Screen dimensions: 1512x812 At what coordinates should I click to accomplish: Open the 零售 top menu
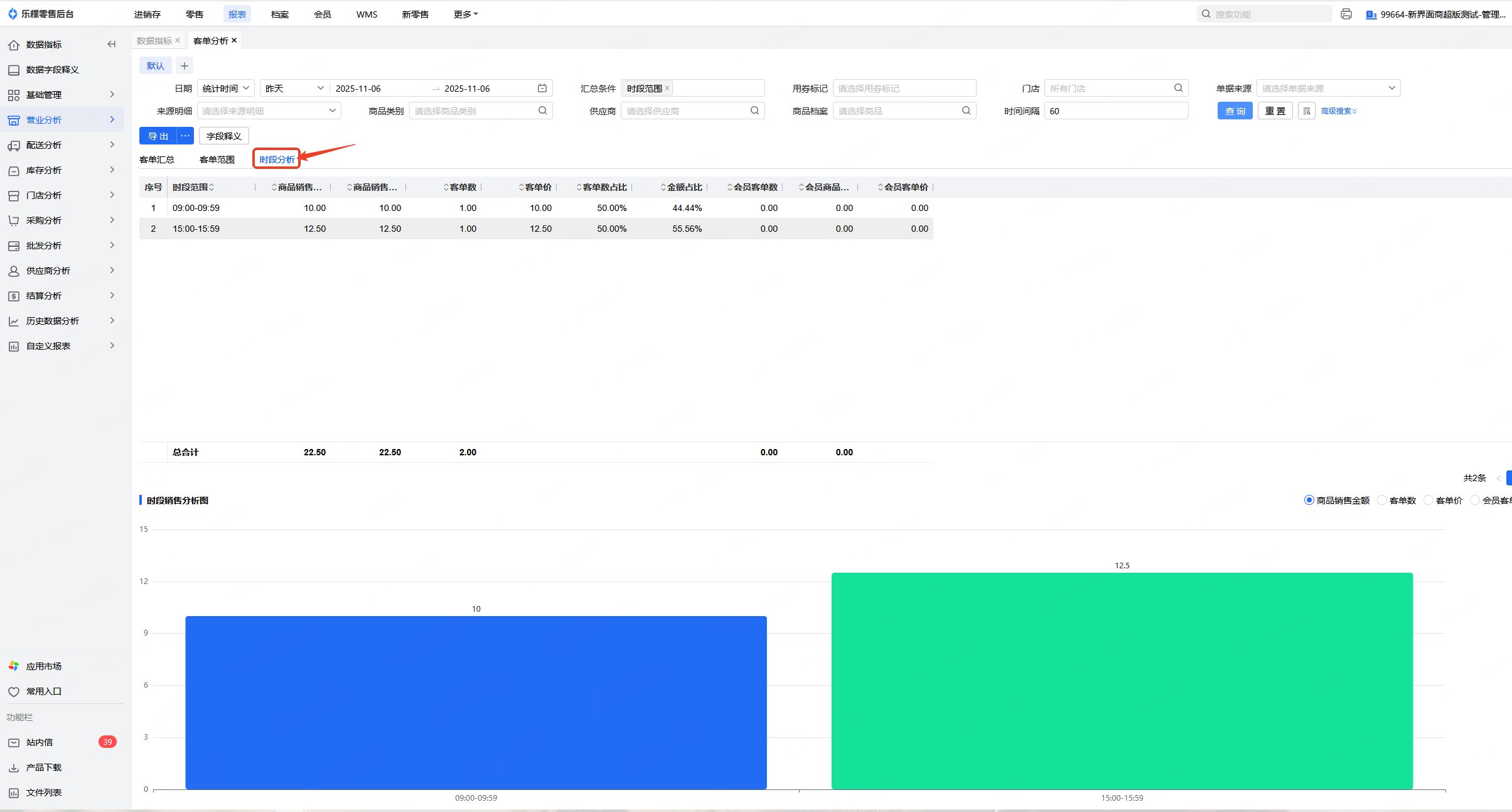click(195, 14)
